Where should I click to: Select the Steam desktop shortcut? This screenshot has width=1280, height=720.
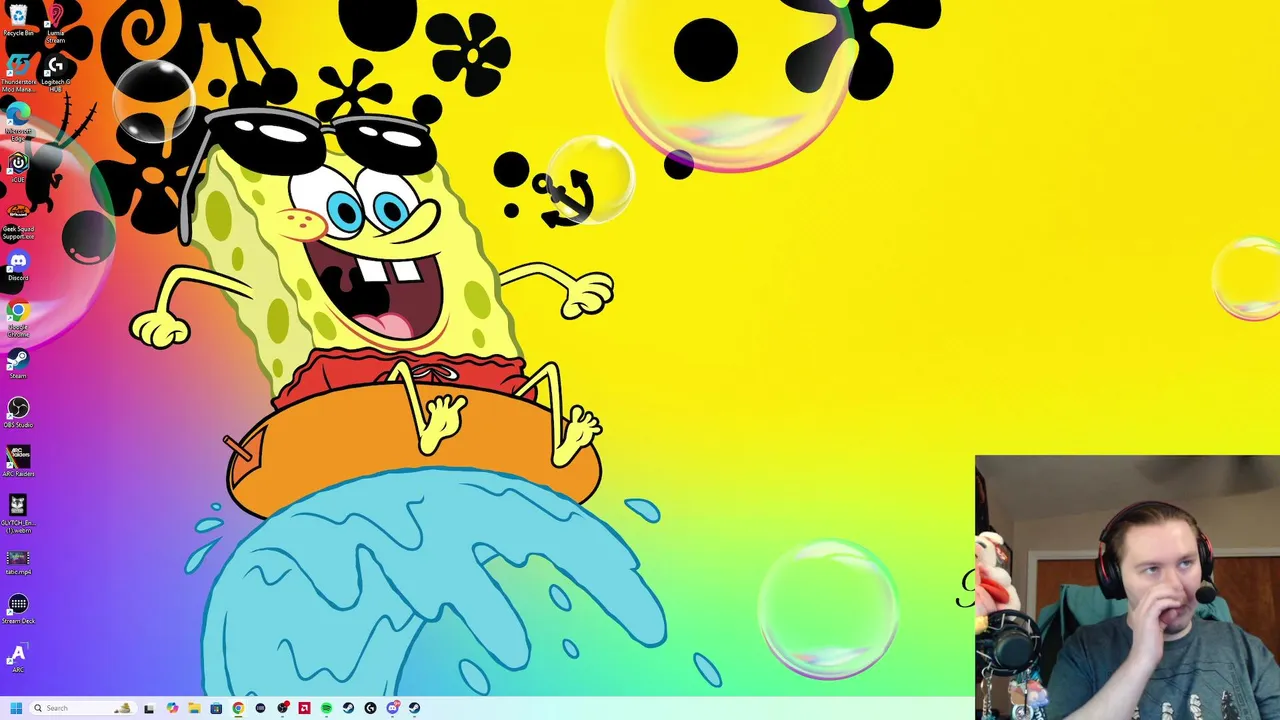[18, 362]
